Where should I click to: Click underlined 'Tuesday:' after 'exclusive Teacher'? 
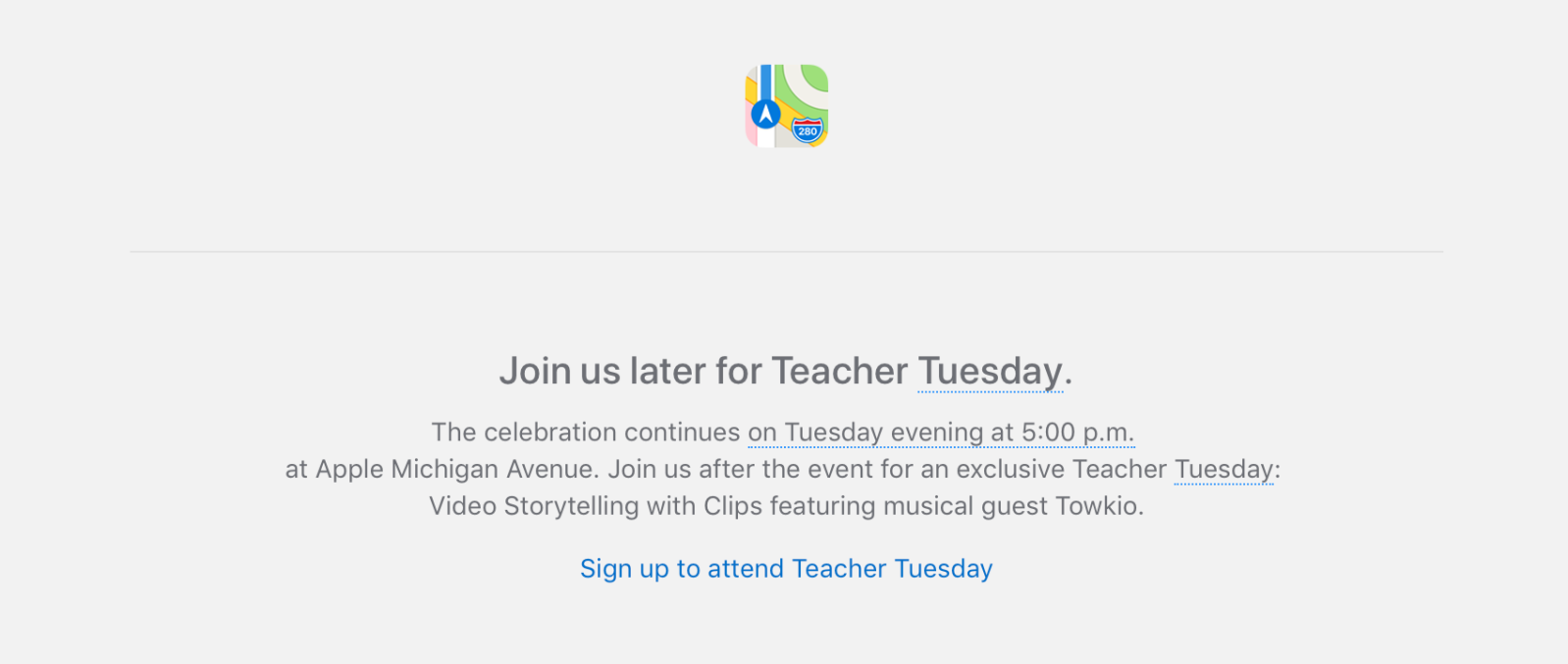1226,470
